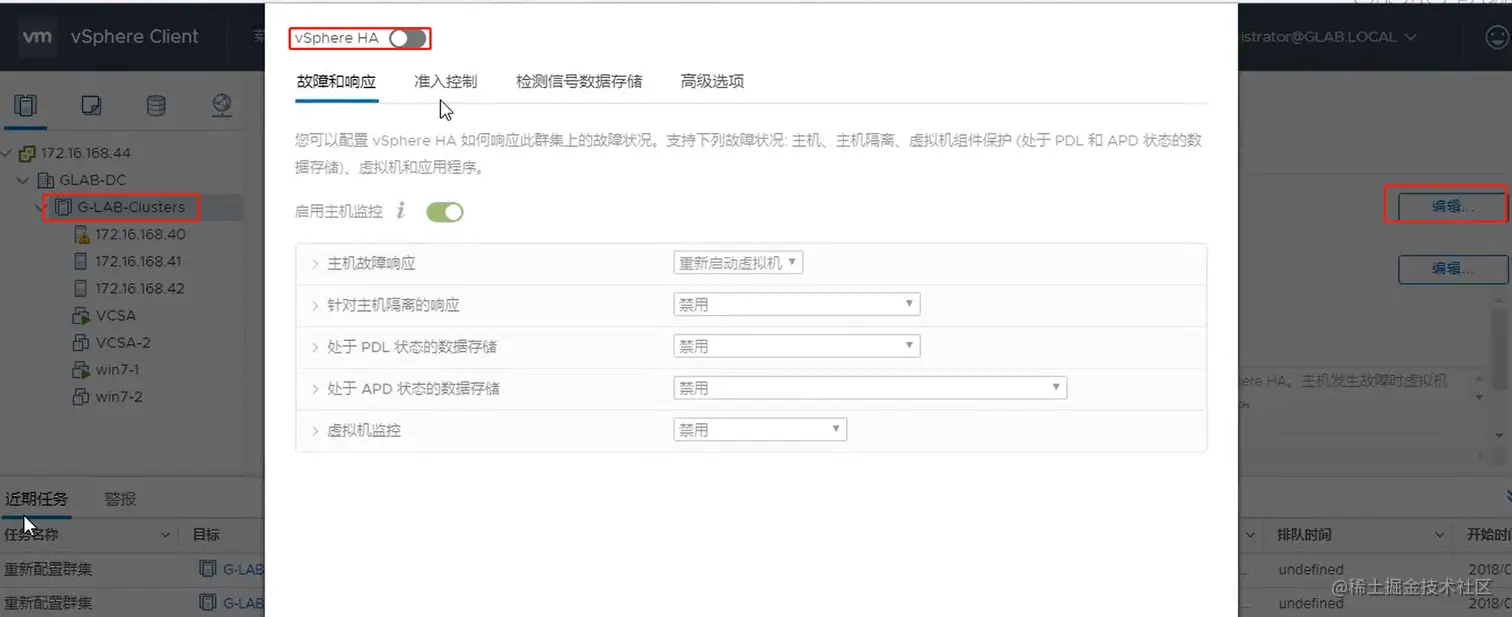Open the 任务名称 column filter chevron
The image size is (1512, 617).
(166, 536)
